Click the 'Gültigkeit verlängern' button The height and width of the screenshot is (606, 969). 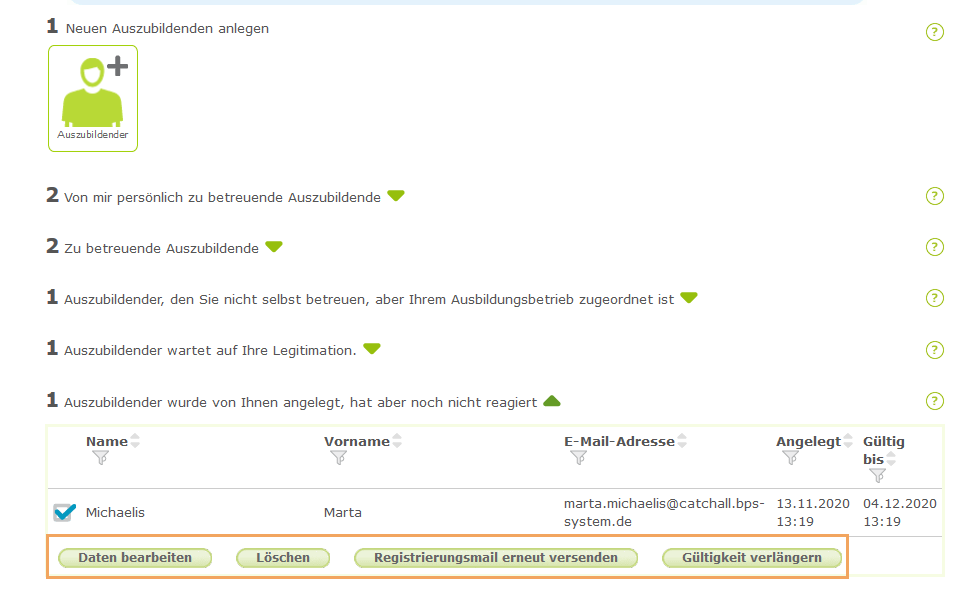pyautogui.click(x=751, y=558)
